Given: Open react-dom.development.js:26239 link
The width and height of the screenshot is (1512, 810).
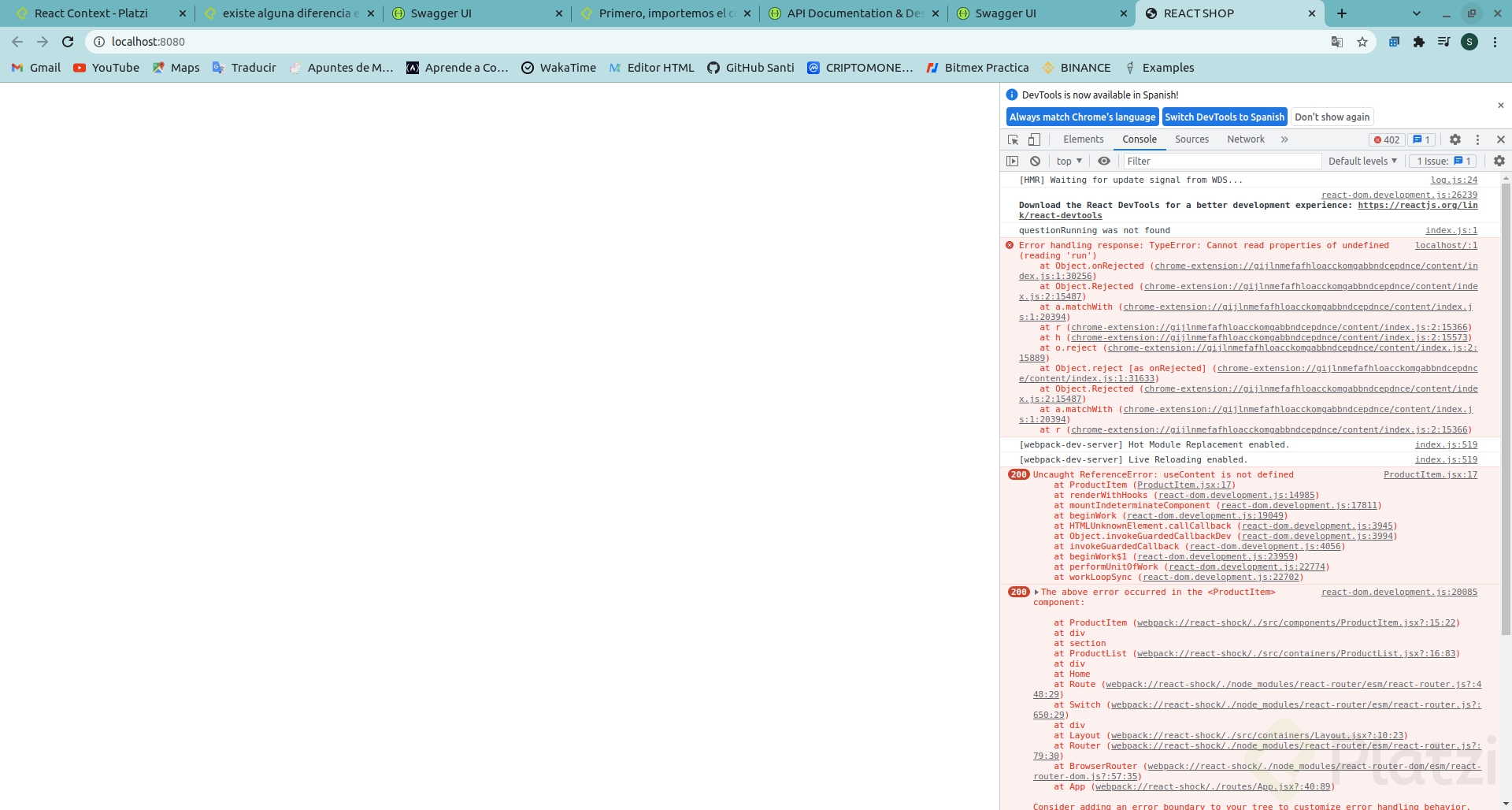Looking at the screenshot, I should [1399, 195].
